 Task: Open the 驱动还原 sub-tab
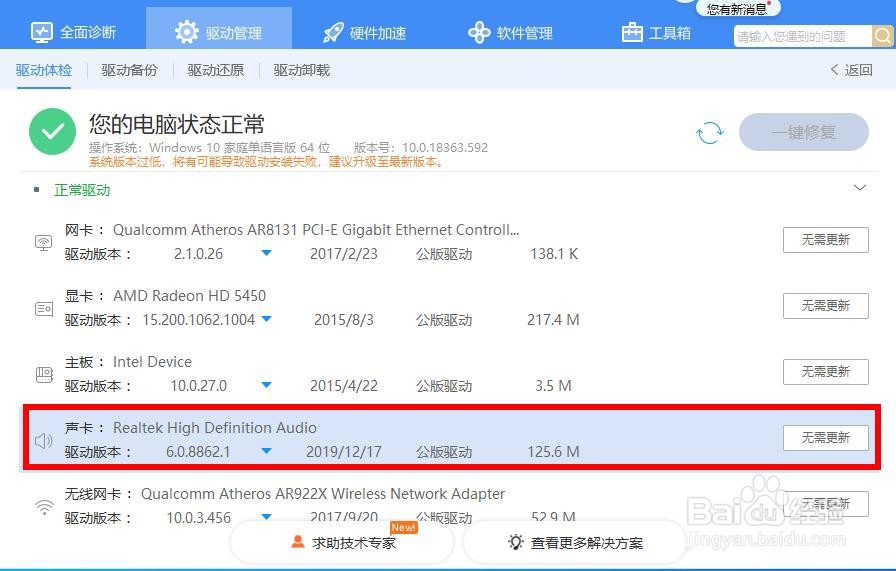[x=215, y=70]
